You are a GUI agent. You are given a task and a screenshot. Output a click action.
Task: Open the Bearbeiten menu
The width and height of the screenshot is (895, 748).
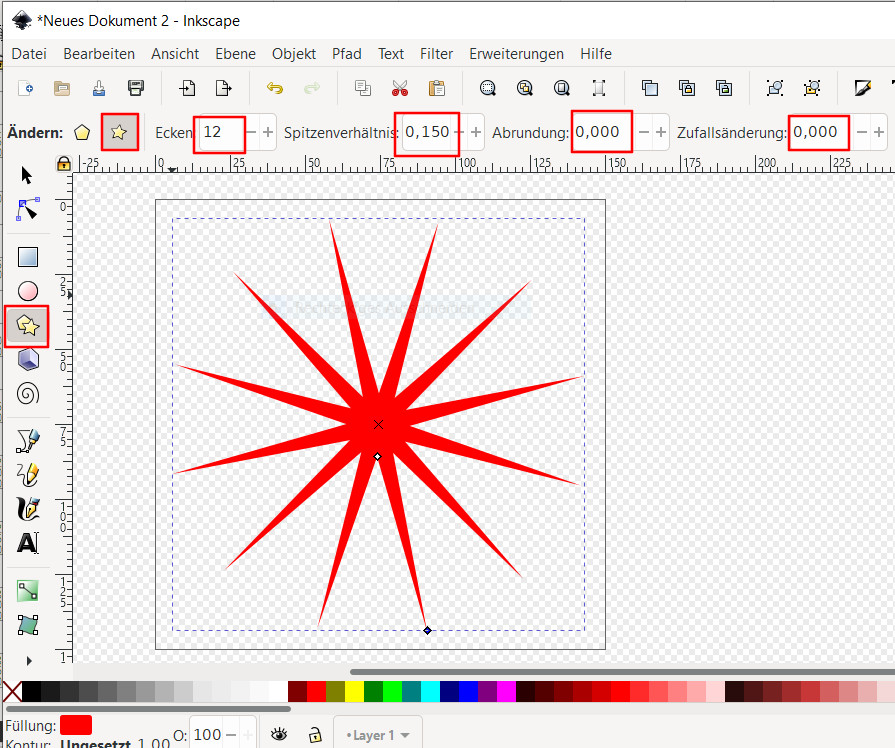click(99, 54)
